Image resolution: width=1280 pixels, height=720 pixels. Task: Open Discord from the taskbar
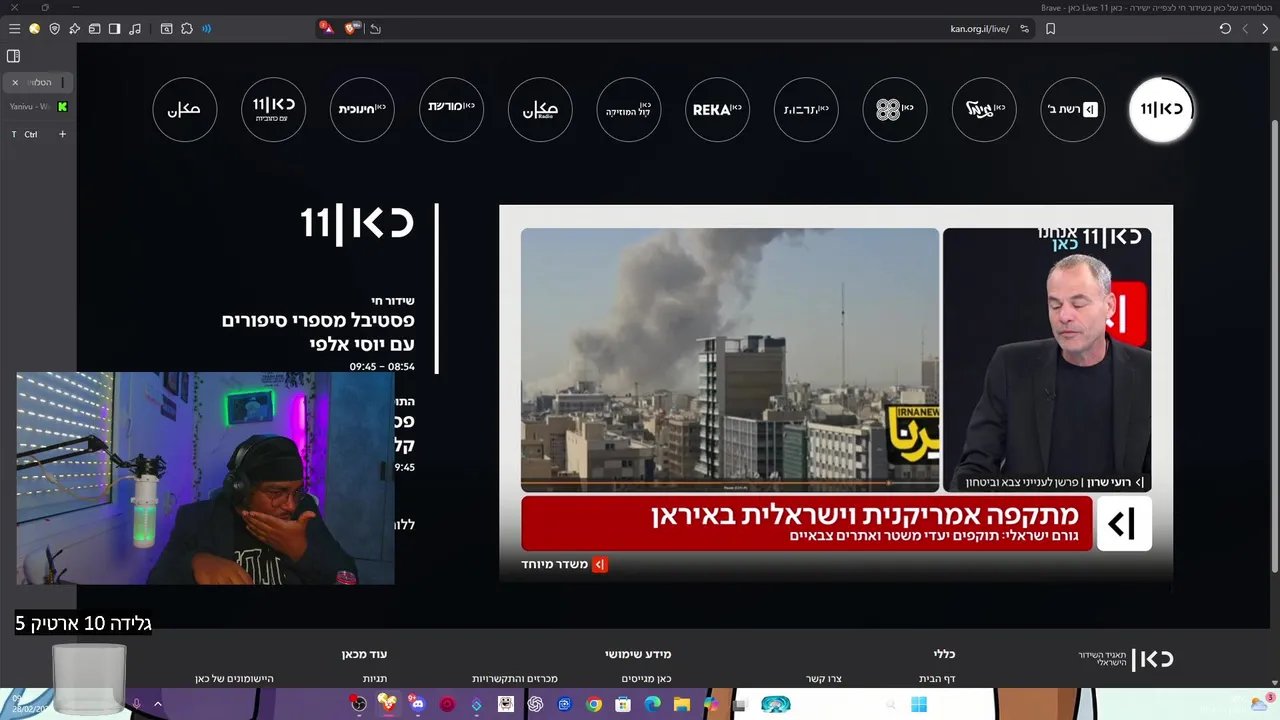(417, 704)
